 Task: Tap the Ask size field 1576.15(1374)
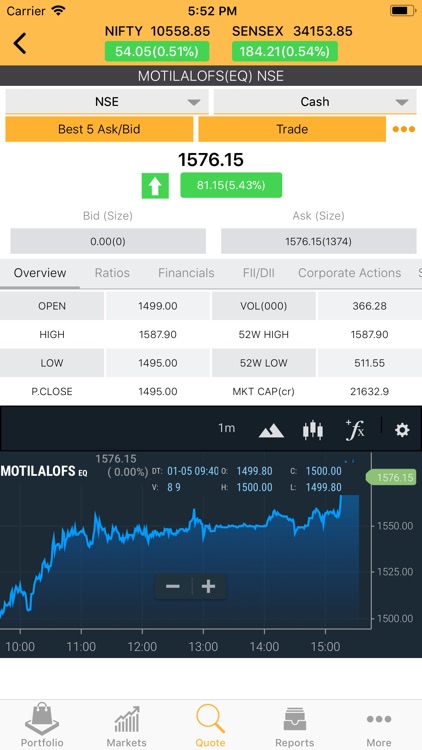pyautogui.click(x=319, y=241)
